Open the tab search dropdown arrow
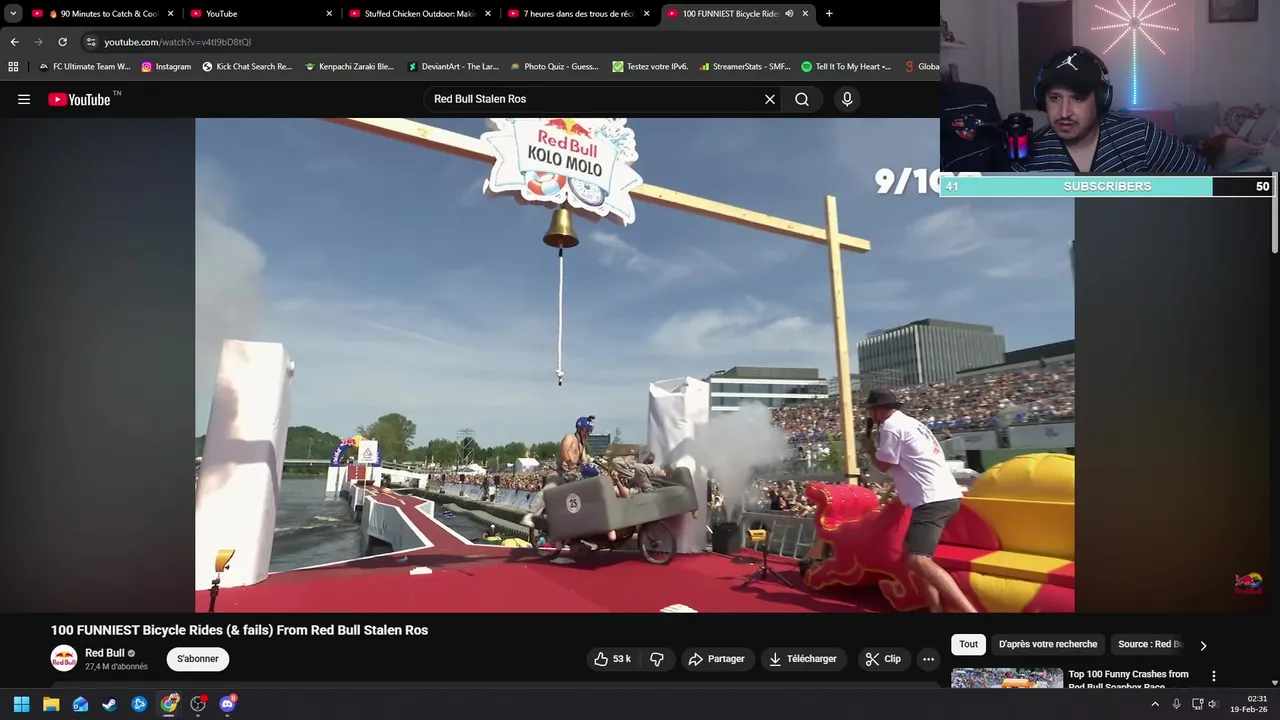The image size is (1280, 720). [x=13, y=14]
